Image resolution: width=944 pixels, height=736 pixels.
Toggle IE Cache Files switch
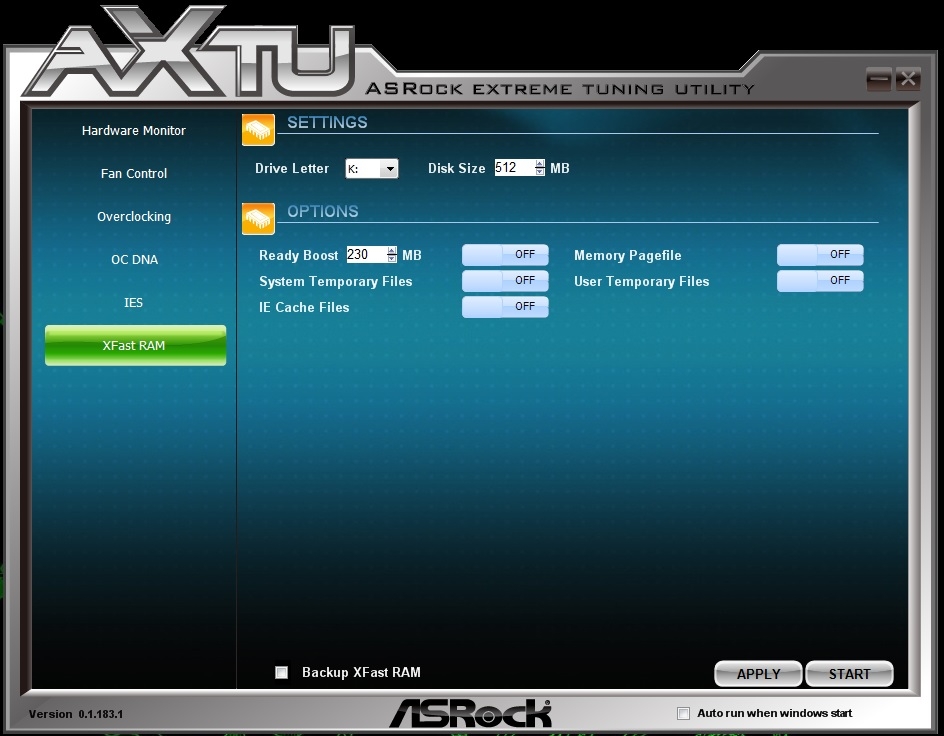pos(505,306)
